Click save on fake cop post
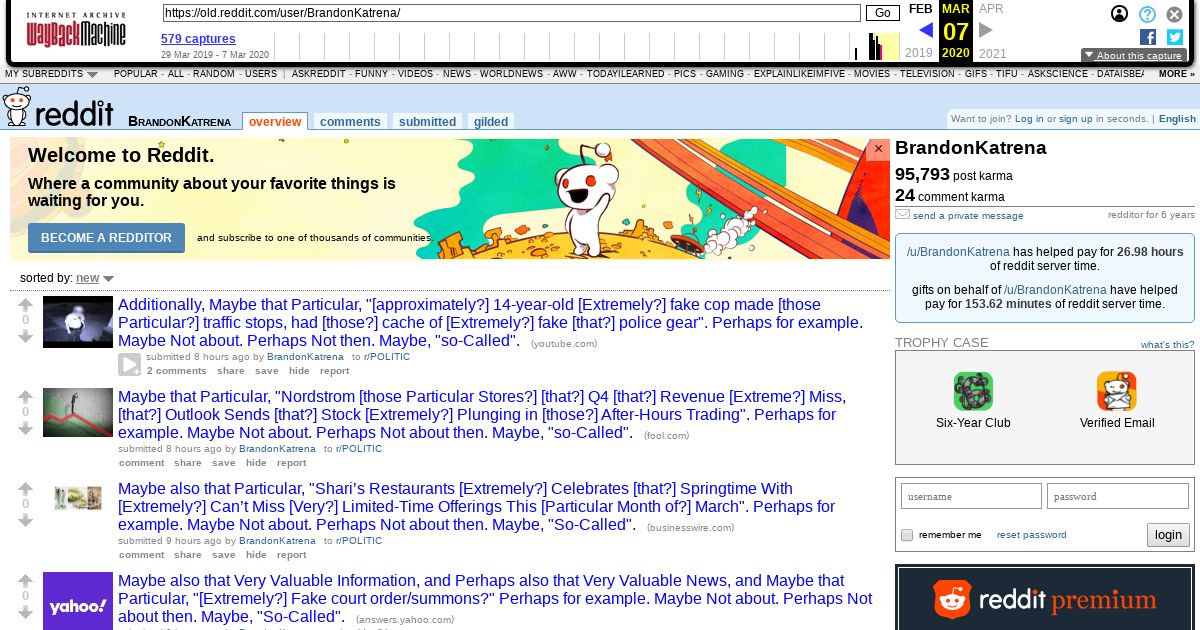Image resolution: width=1200 pixels, height=630 pixels. 266,371
